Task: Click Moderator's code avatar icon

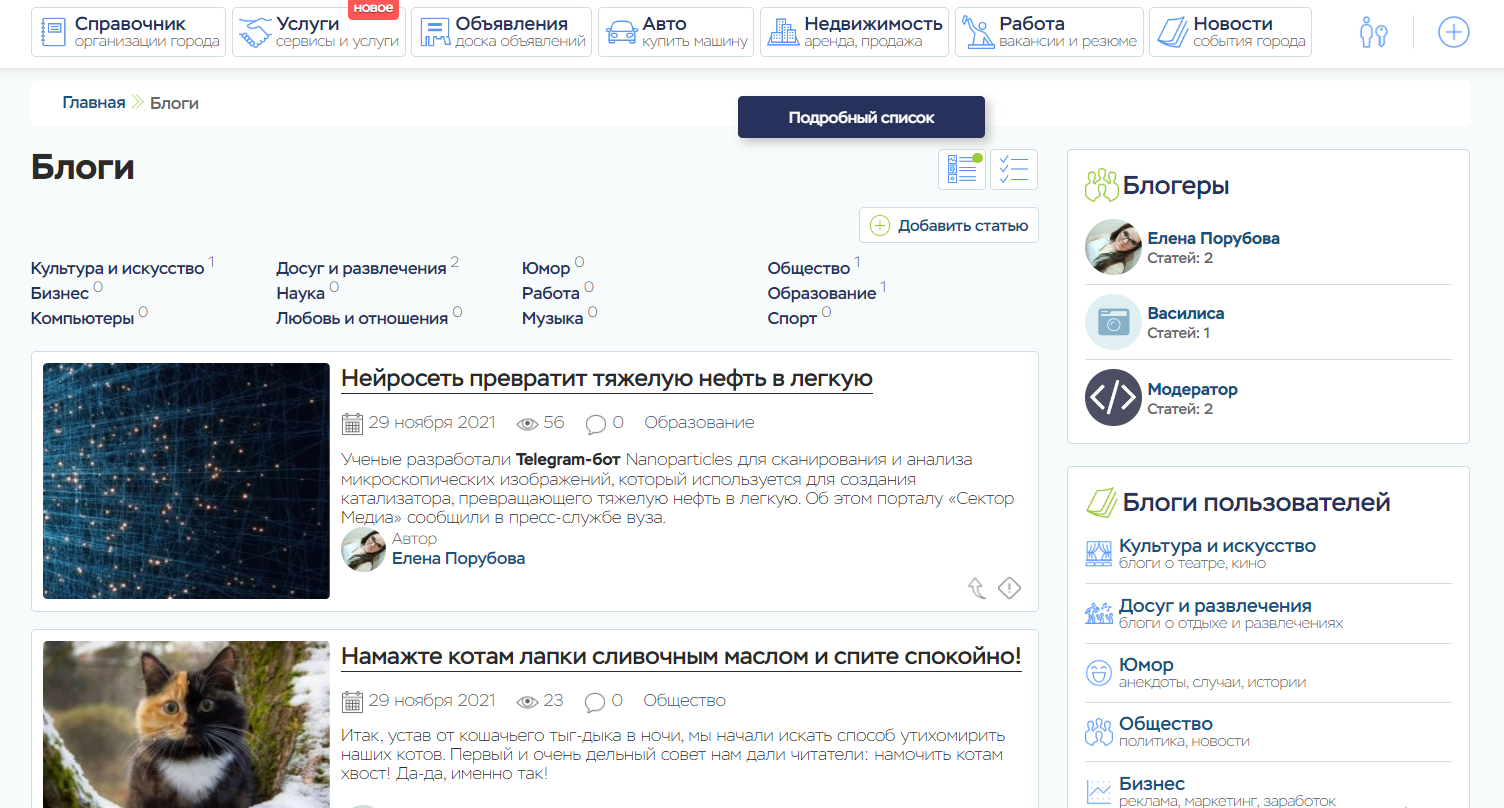Action: (x=1113, y=398)
